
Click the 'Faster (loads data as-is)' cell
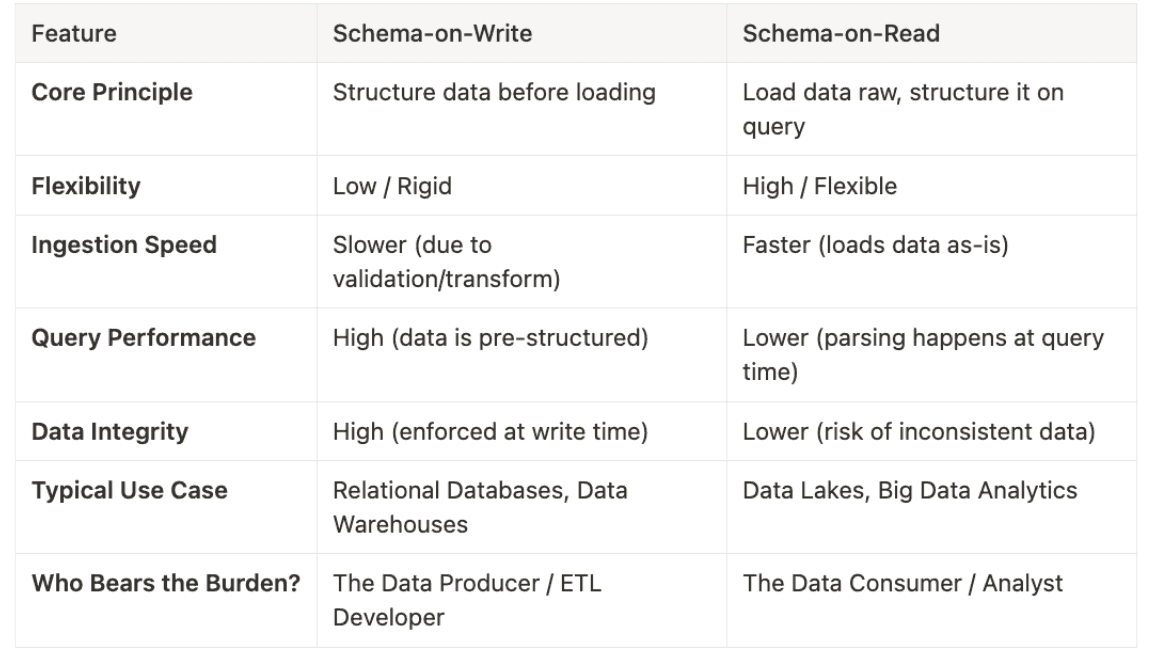click(x=875, y=245)
